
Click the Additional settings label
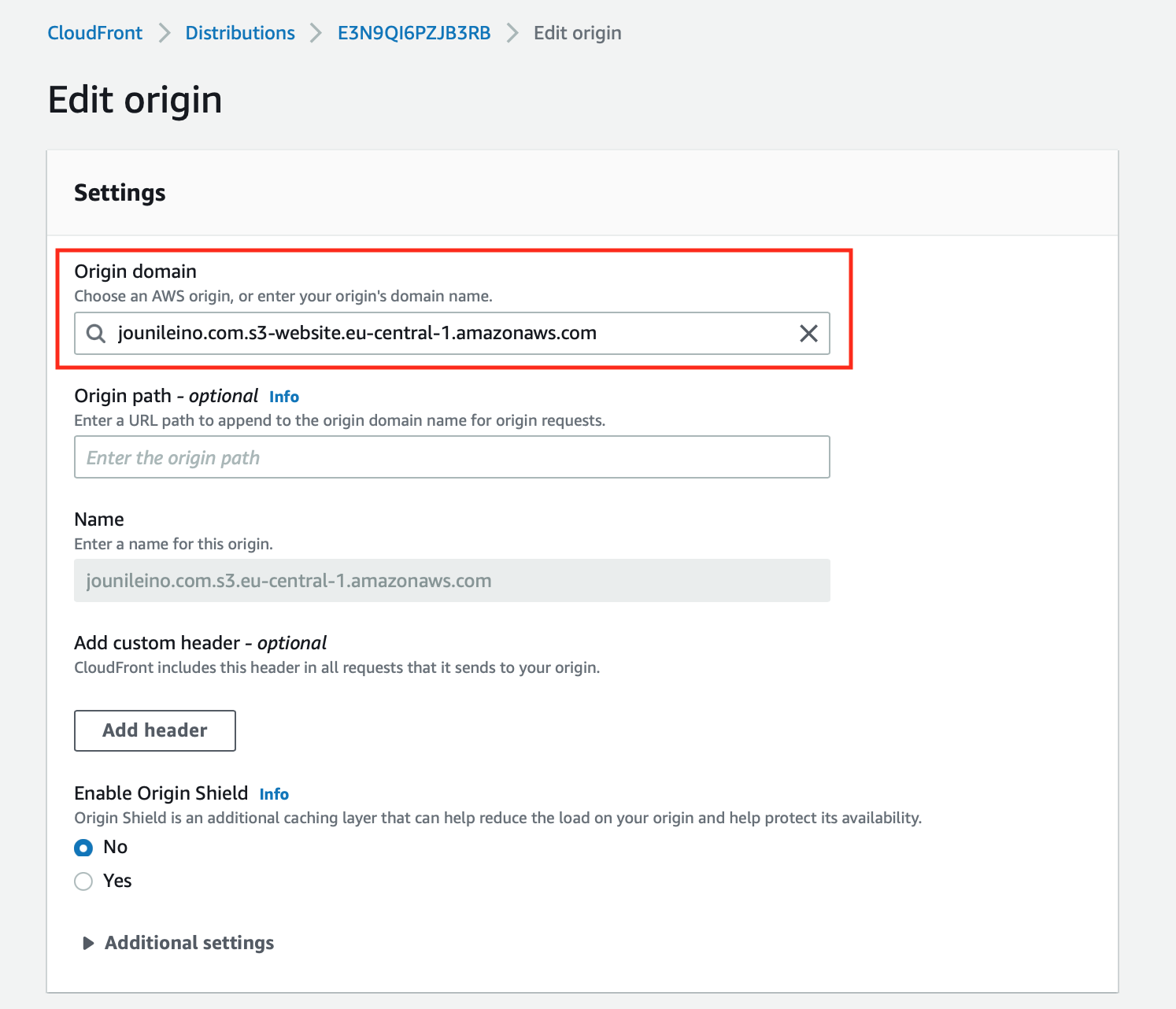coord(190,943)
